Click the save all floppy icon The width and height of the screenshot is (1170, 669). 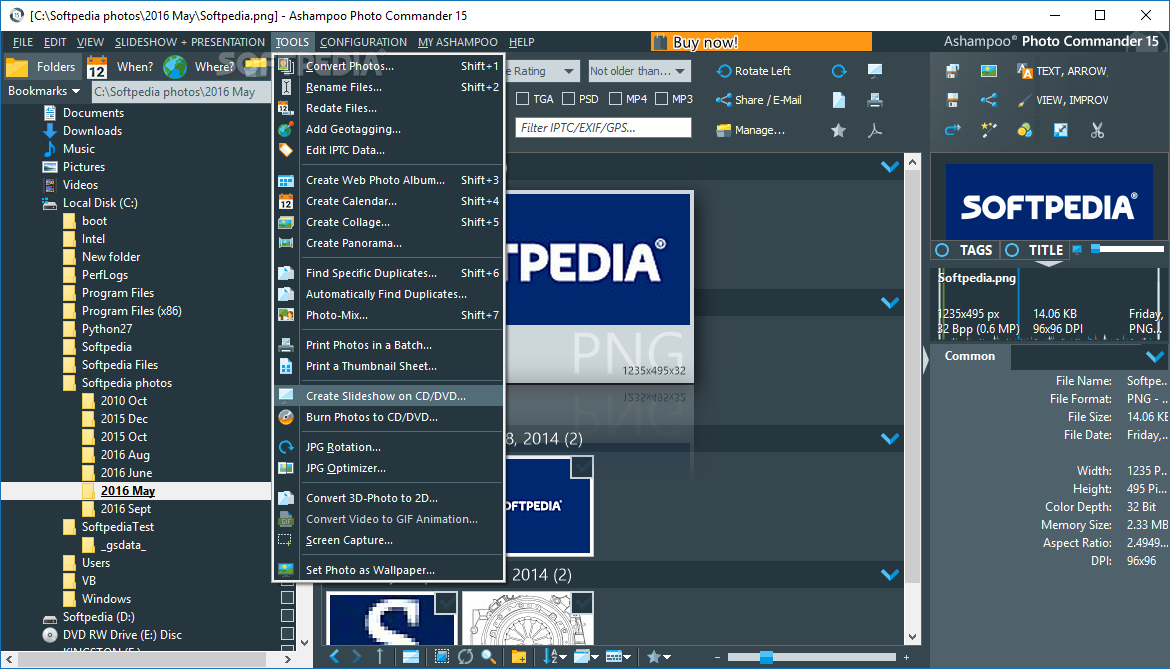pyautogui.click(x=953, y=71)
